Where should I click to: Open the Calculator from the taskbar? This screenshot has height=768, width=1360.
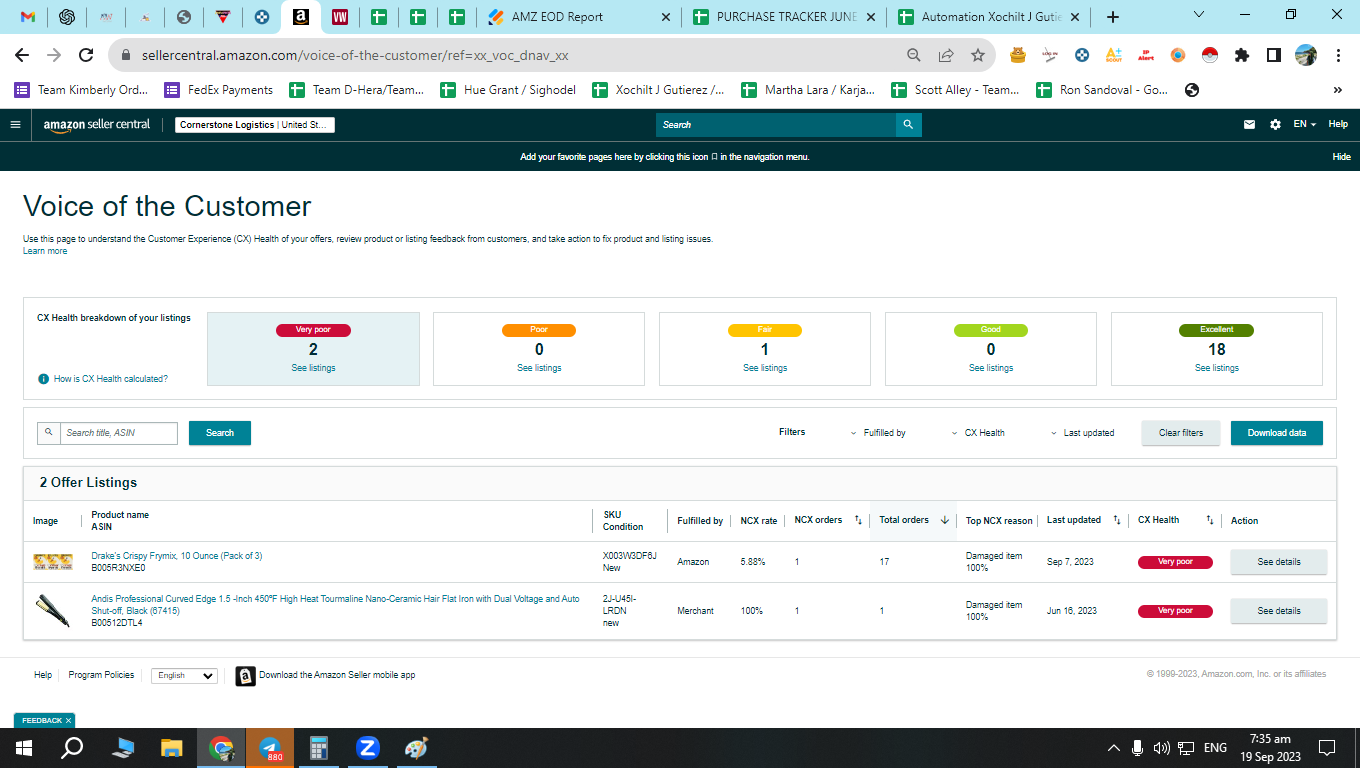click(x=319, y=748)
